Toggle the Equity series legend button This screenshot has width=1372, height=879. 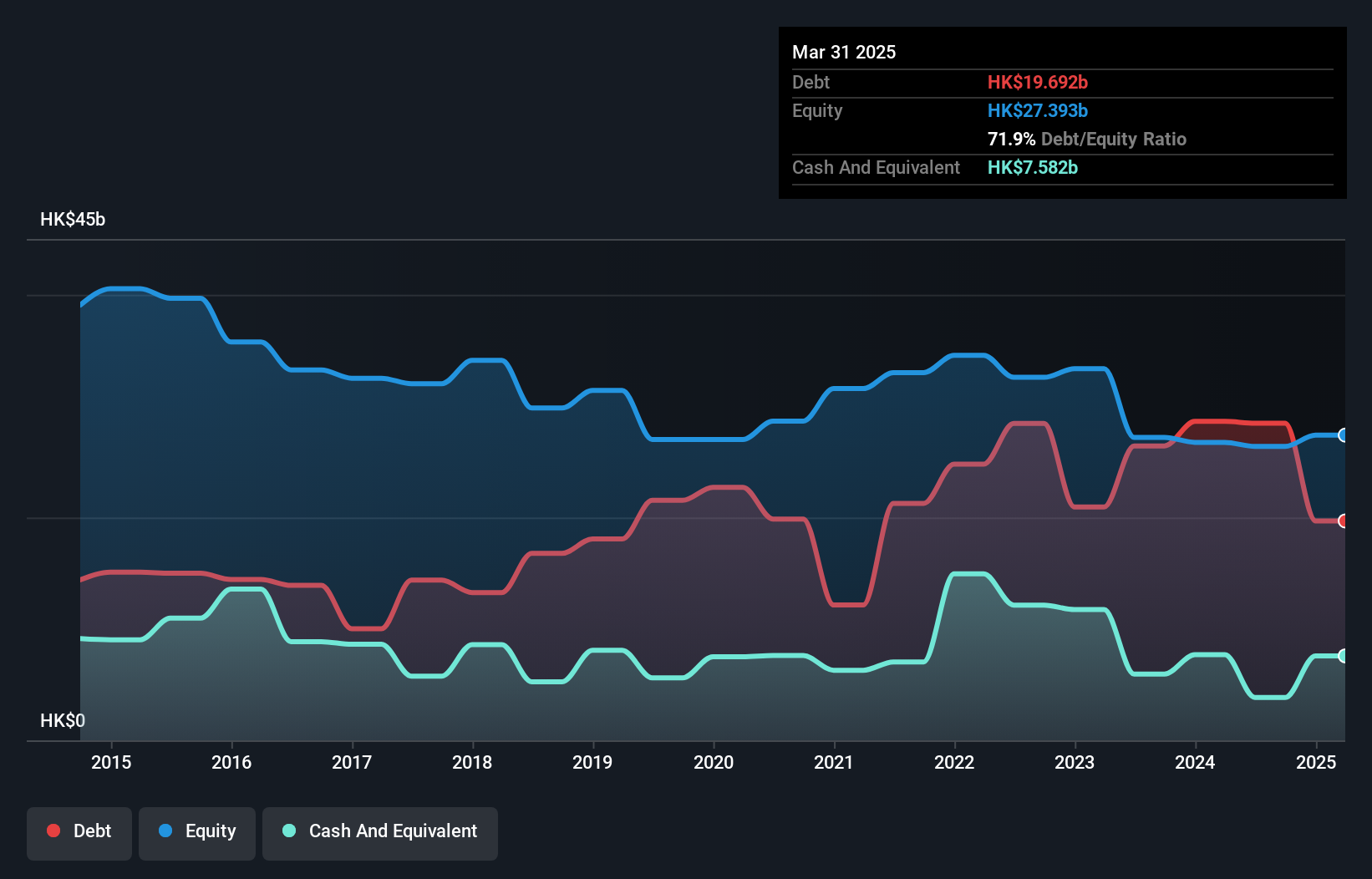(x=197, y=833)
